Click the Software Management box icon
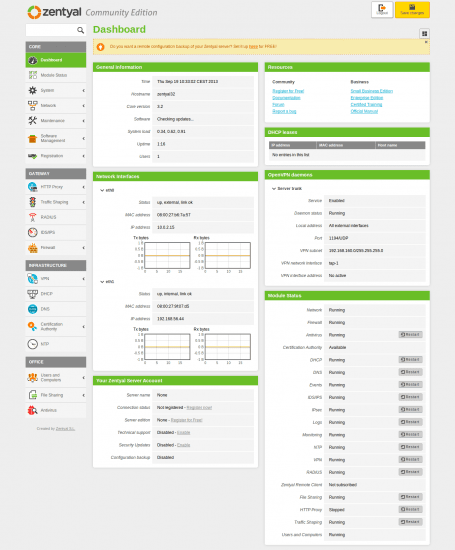This screenshot has height=550, width=455. pyautogui.click(x=33, y=139)
